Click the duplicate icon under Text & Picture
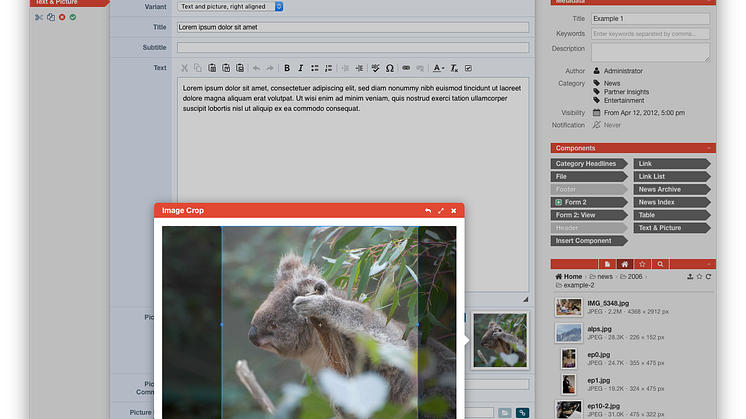The height and width of the screenshot is (419, 746). [51, 17]
